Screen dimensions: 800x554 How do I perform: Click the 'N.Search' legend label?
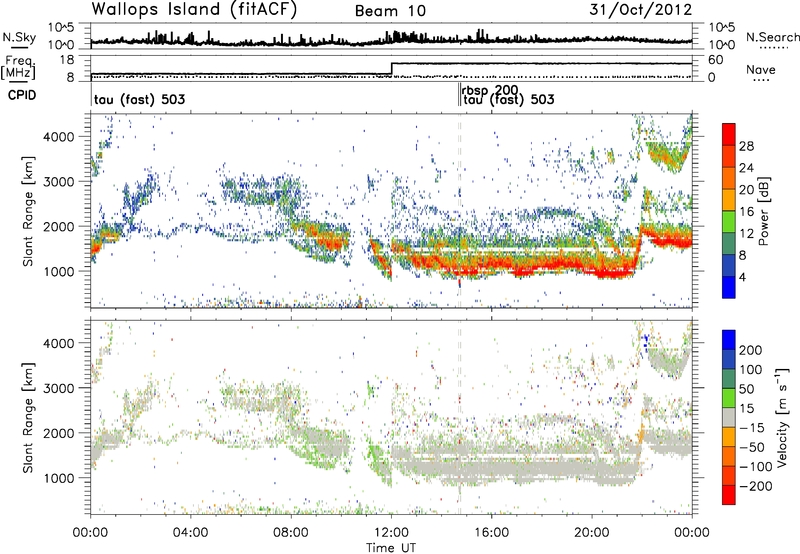772,37
